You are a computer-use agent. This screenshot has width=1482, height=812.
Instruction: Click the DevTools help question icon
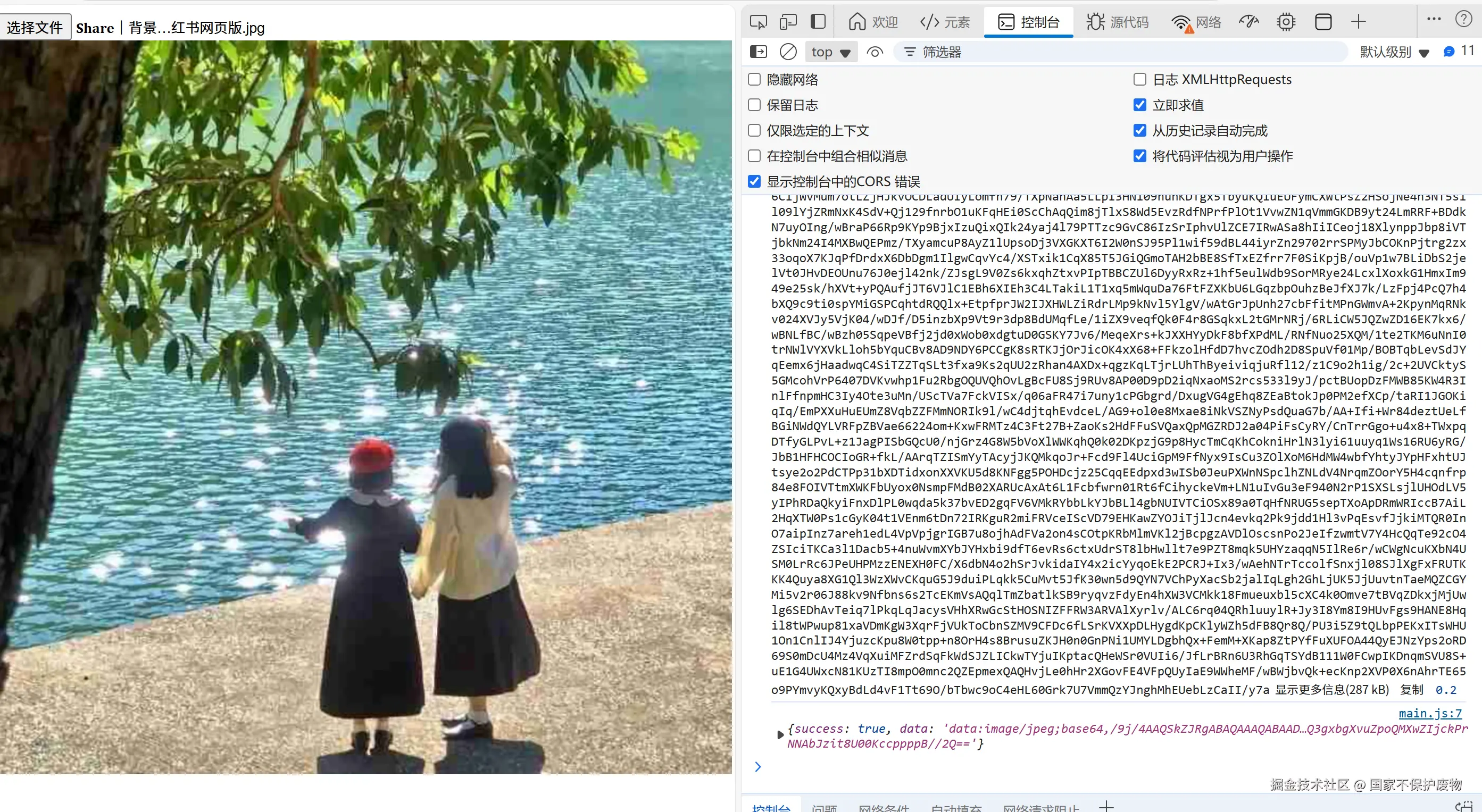pyautogui.click(x=1463, y=20)
